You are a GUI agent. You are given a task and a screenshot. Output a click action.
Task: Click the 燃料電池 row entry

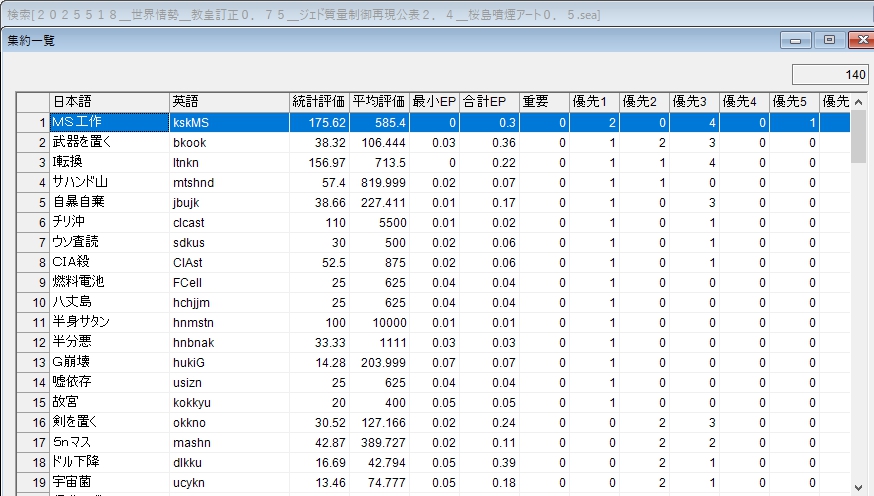click(x=108, y=282)
